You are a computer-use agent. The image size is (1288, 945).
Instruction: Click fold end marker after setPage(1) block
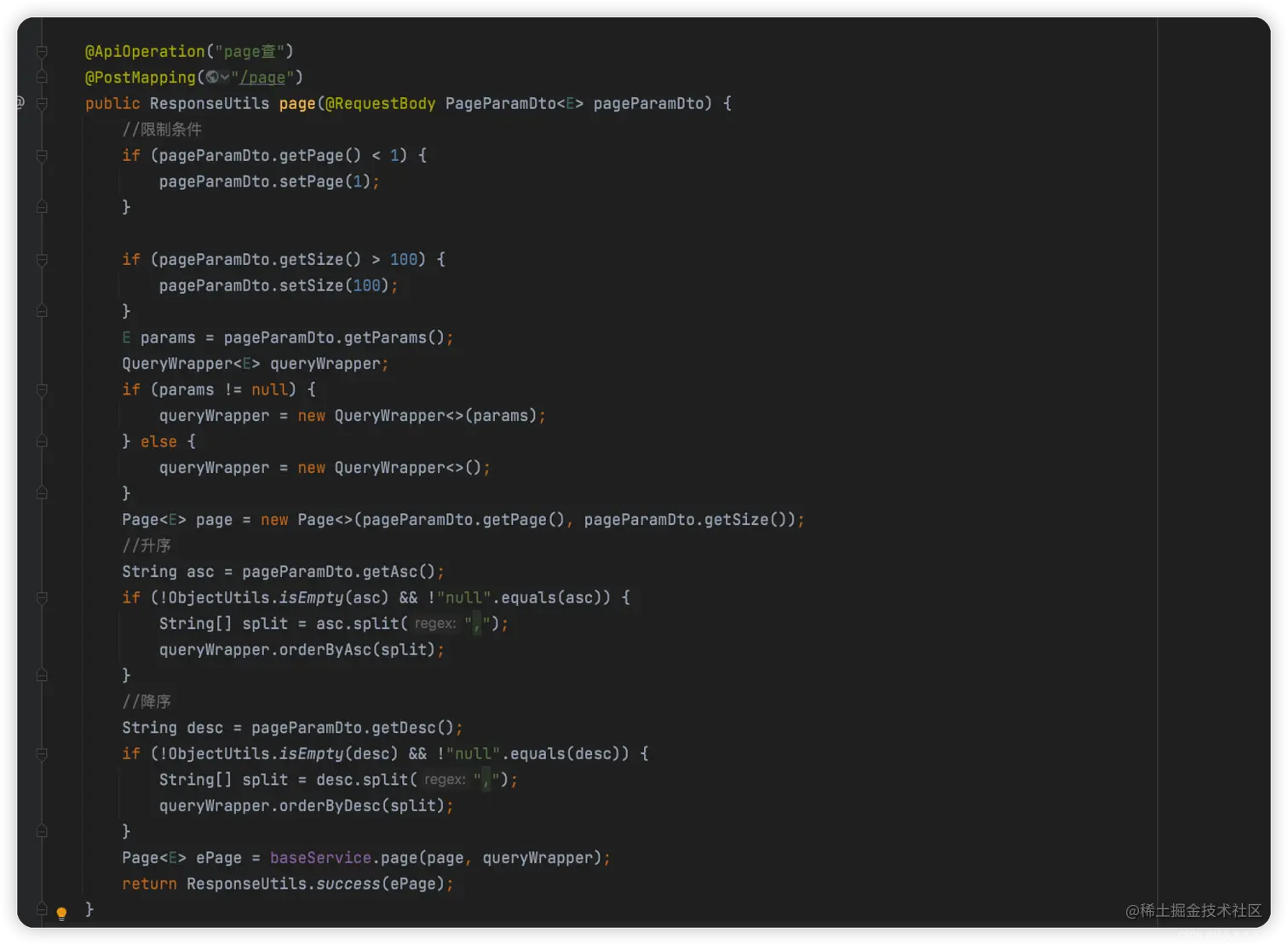pyautogui.click(x=42, y=207)
